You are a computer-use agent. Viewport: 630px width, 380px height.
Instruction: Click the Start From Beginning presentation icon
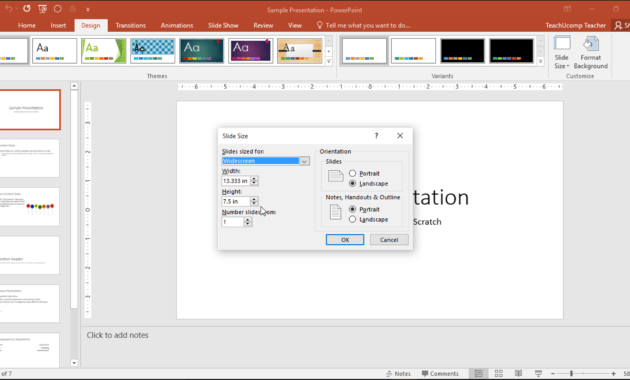pos(42,8)
